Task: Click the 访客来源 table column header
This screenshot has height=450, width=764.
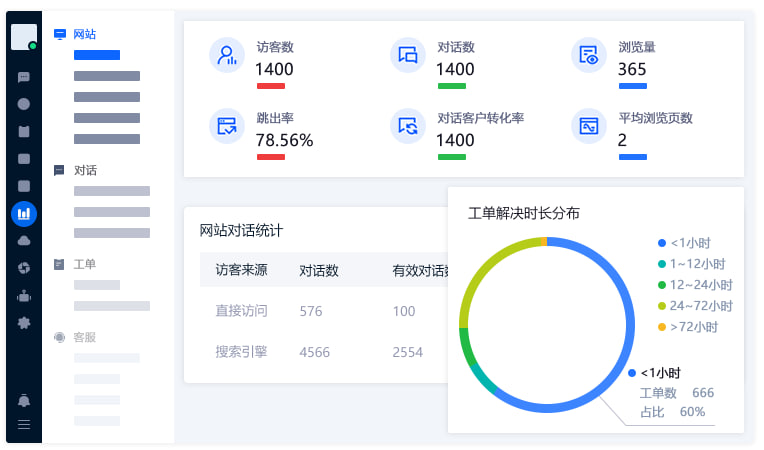Action: [x=241, y=270]
